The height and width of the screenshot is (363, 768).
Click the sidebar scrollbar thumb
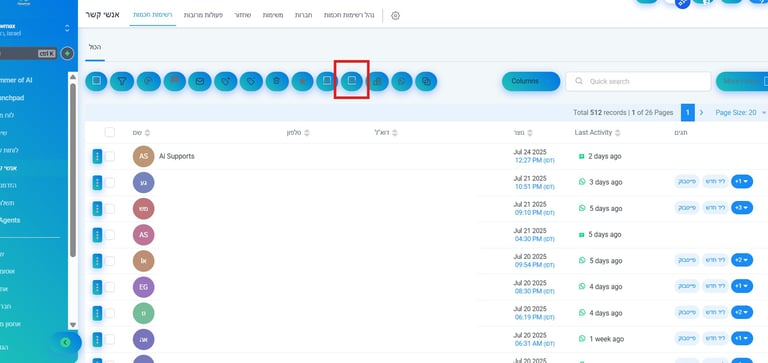[73, 170]
